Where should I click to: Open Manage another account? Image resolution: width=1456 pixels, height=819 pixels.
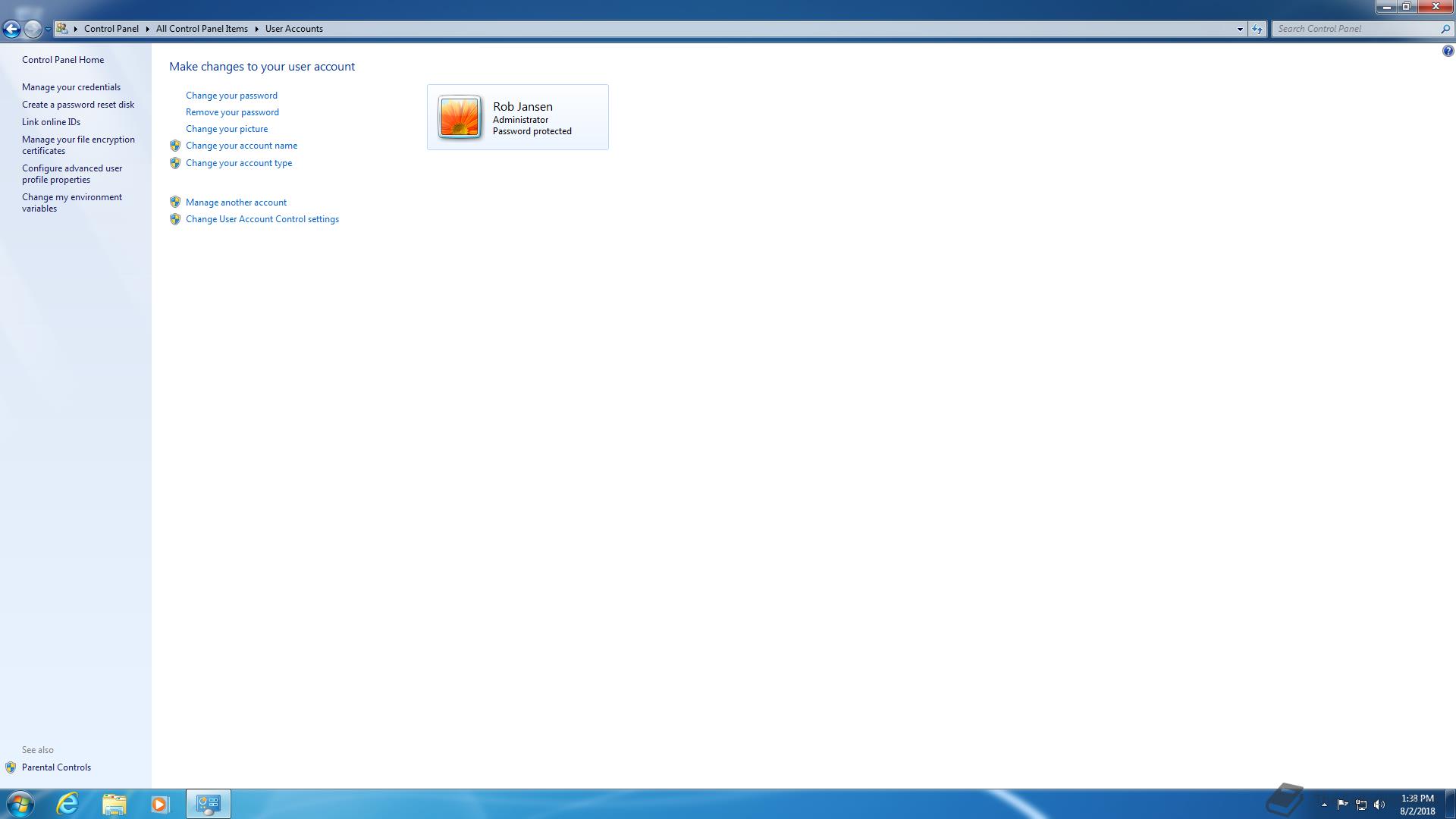click(236, 202)
